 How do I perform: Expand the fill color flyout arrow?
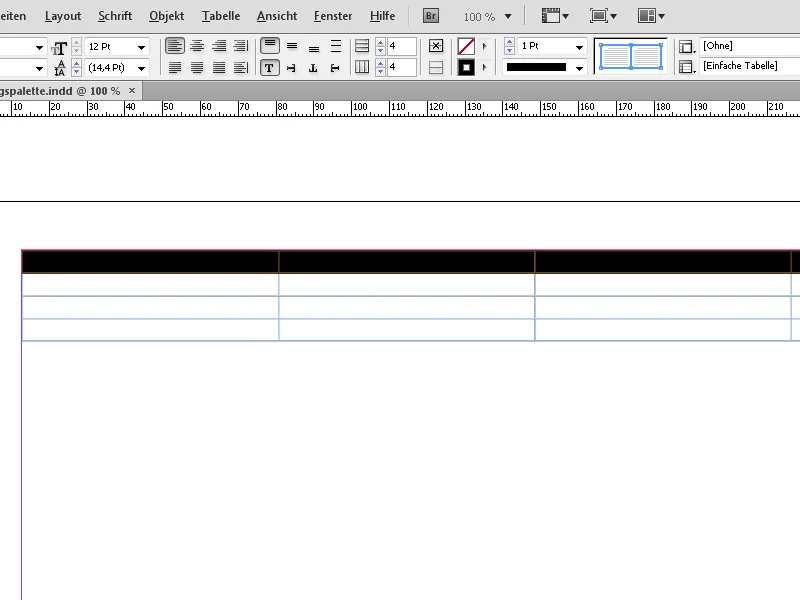485,46
